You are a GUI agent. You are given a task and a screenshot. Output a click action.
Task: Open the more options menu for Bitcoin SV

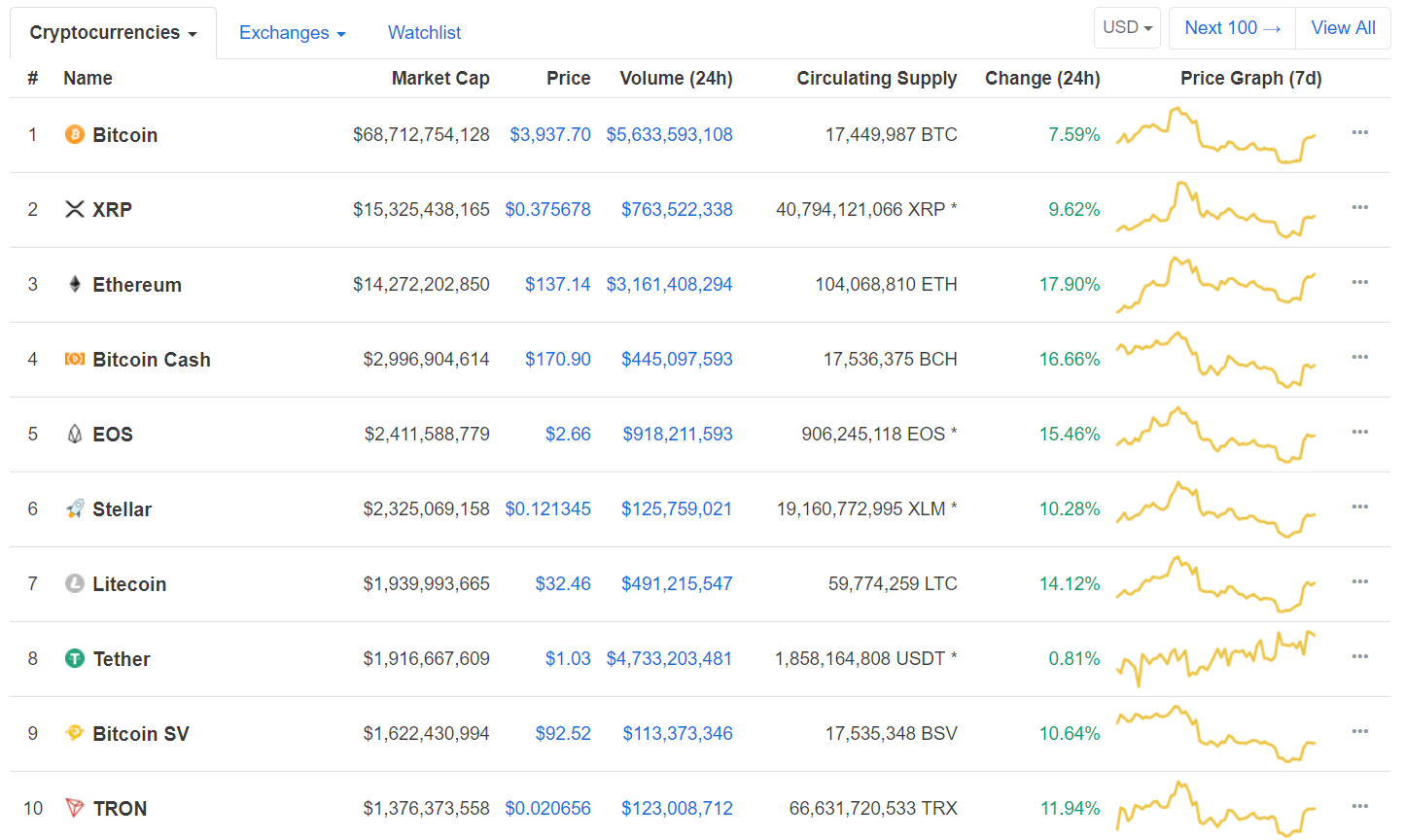point(1360,731)
